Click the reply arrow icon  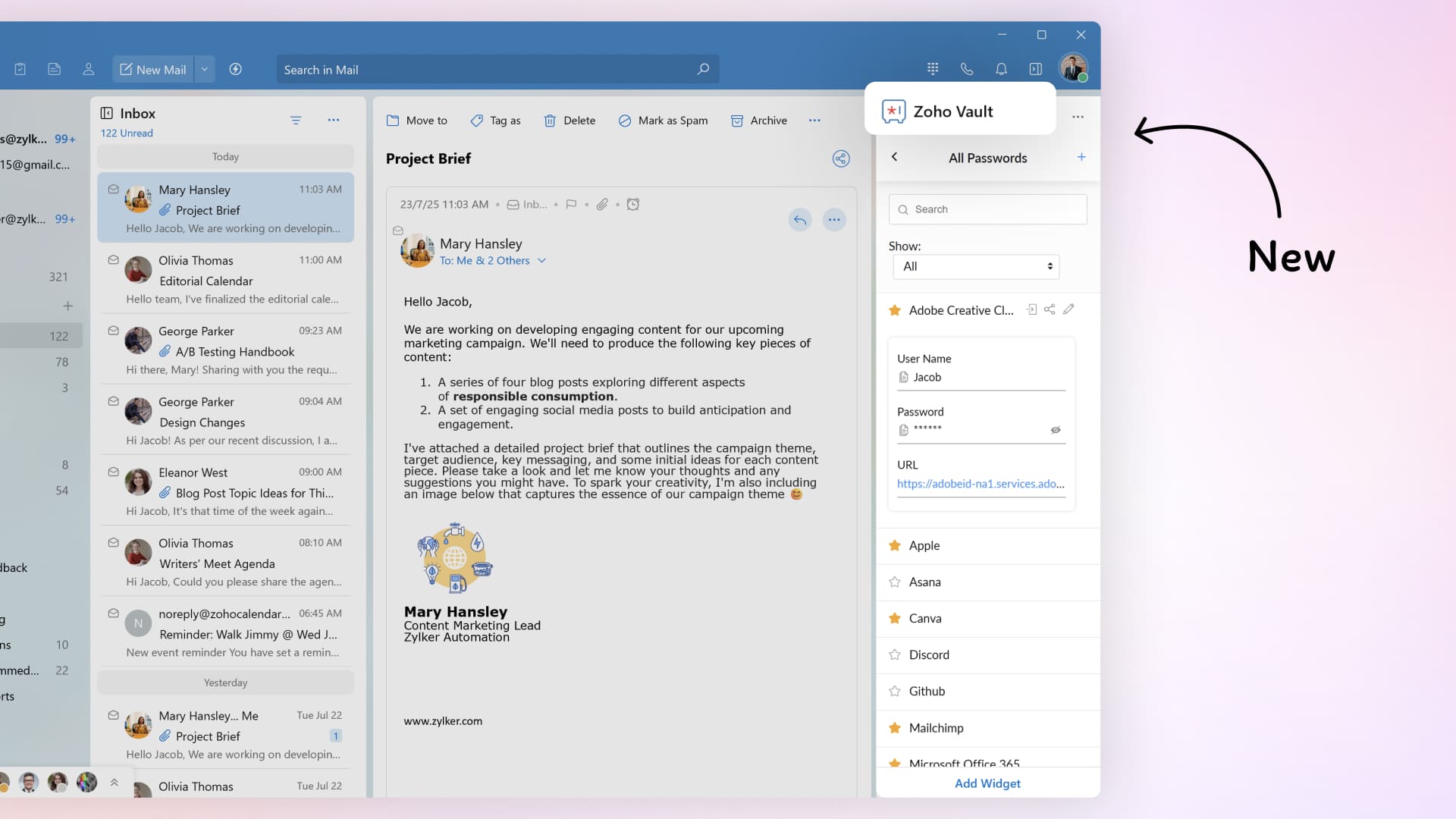point(799,220)
